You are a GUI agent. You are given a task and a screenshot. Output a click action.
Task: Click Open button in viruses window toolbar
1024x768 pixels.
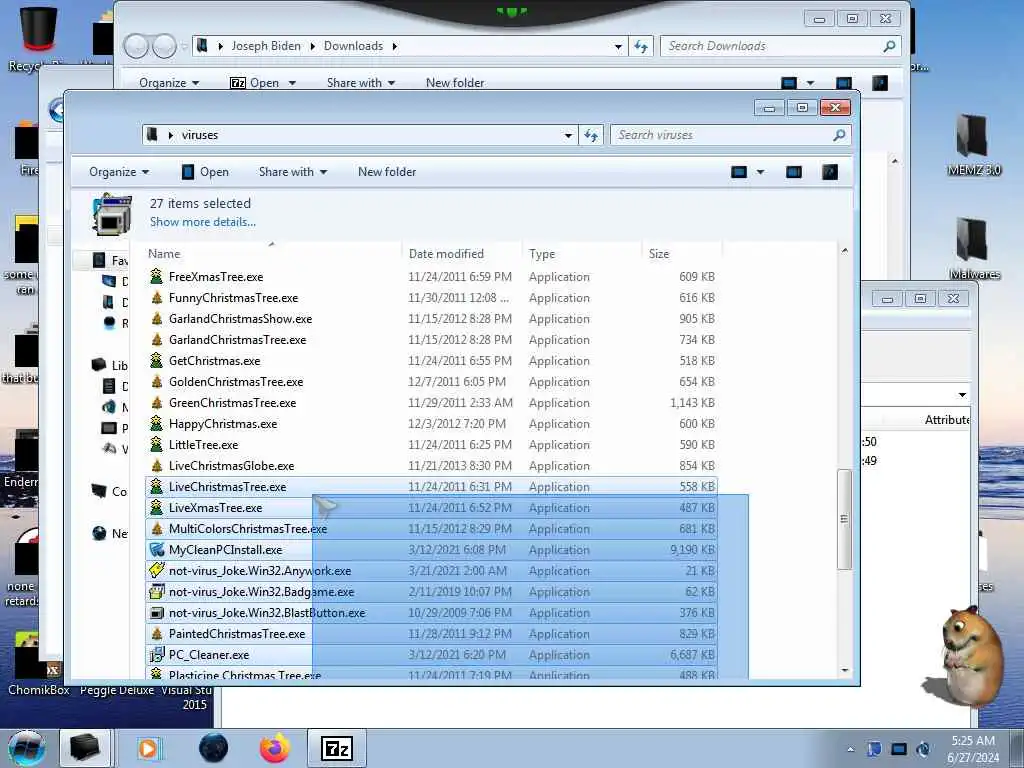[x=205, y=172]
